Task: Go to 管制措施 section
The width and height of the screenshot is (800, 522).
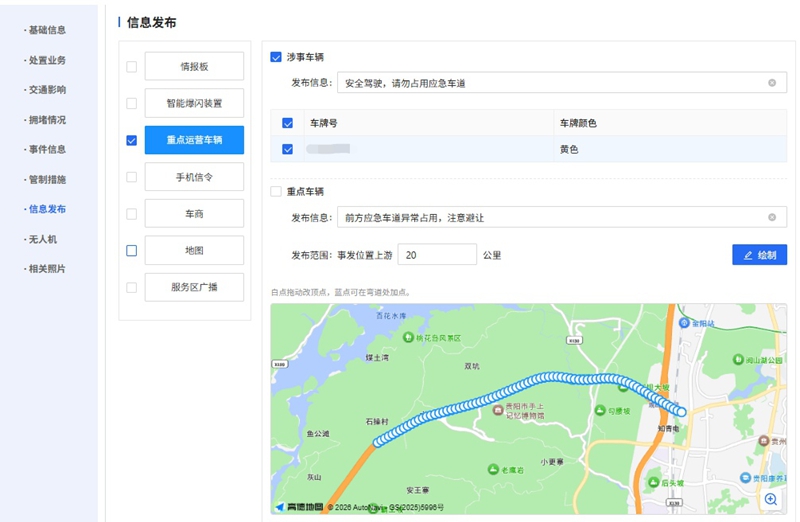Action: [x=46, y=180]
